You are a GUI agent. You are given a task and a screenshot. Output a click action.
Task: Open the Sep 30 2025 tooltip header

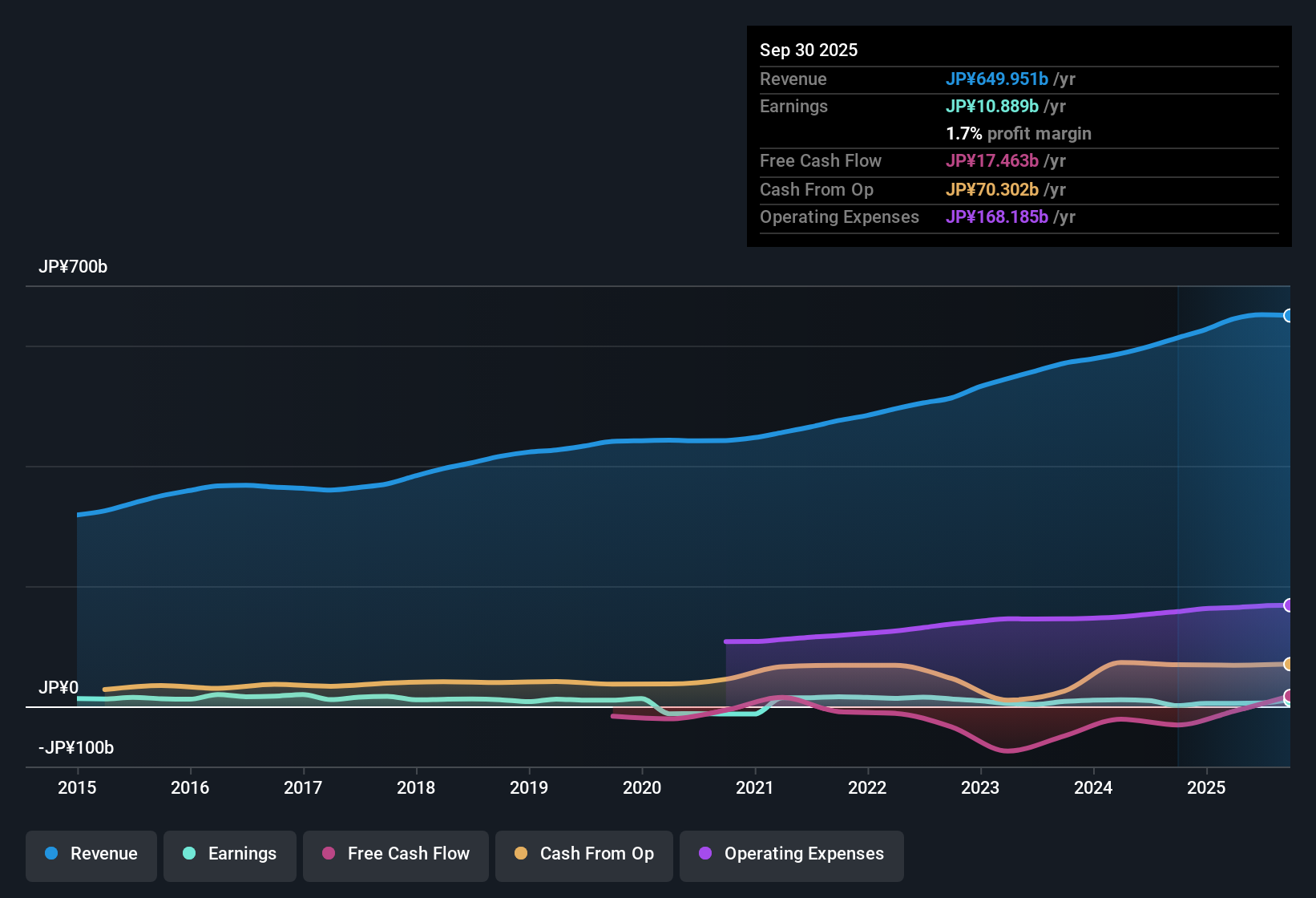click(x=809, y=50)
